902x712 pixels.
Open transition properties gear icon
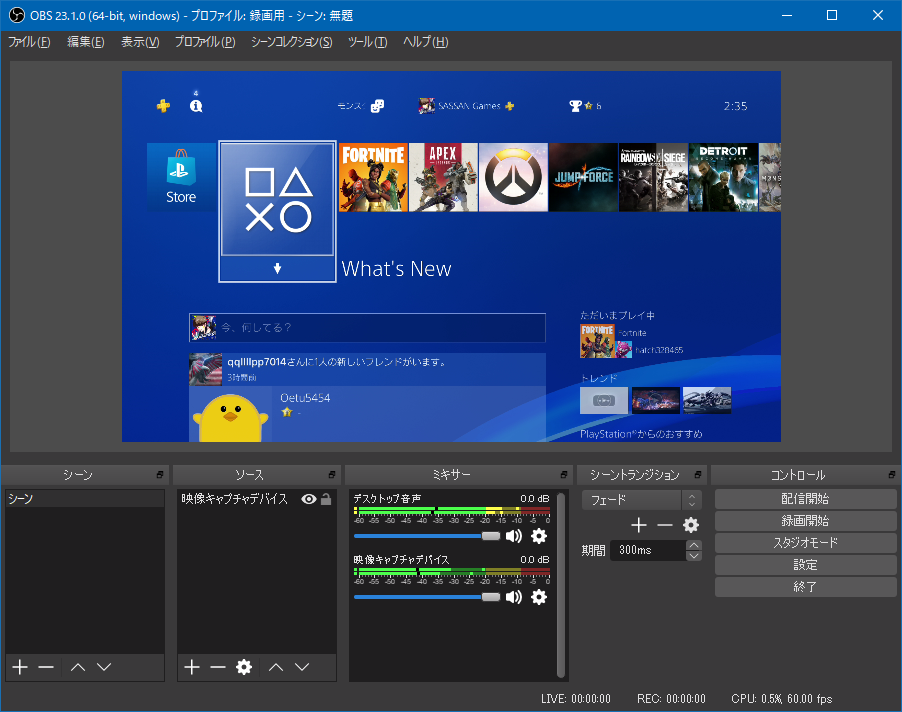pyautogui.click(x=691, y=525)
